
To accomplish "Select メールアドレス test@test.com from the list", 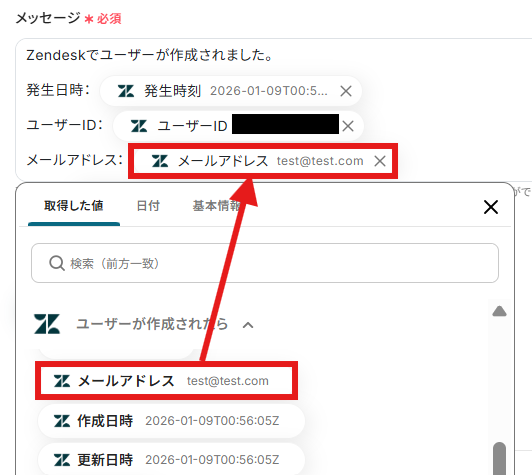I will [166, 381].
